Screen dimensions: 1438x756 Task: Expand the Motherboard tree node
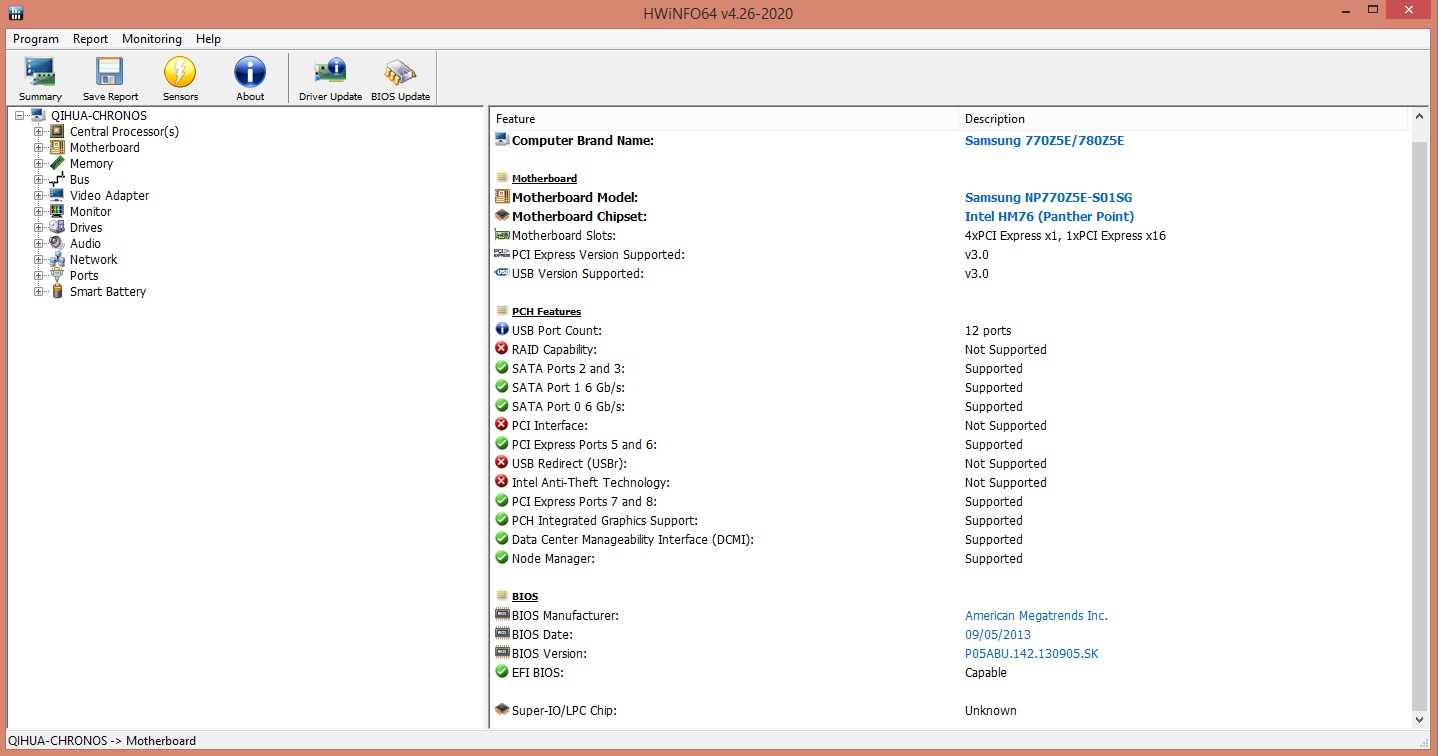click(38, 148)
